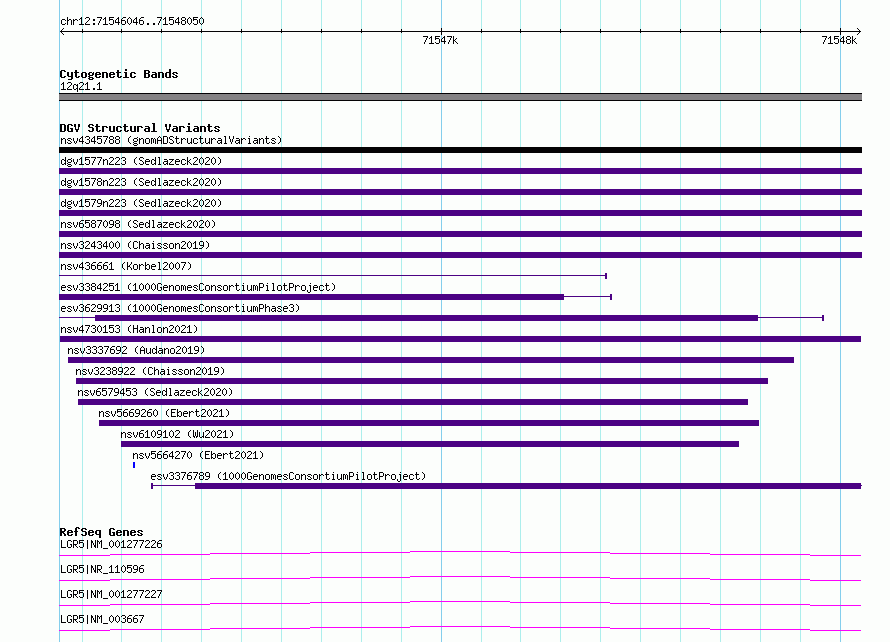The width and height of the screenshot is (890, 642).
Task: Click the purple nsv3243400 variant bar
Action: click(460, 255)
